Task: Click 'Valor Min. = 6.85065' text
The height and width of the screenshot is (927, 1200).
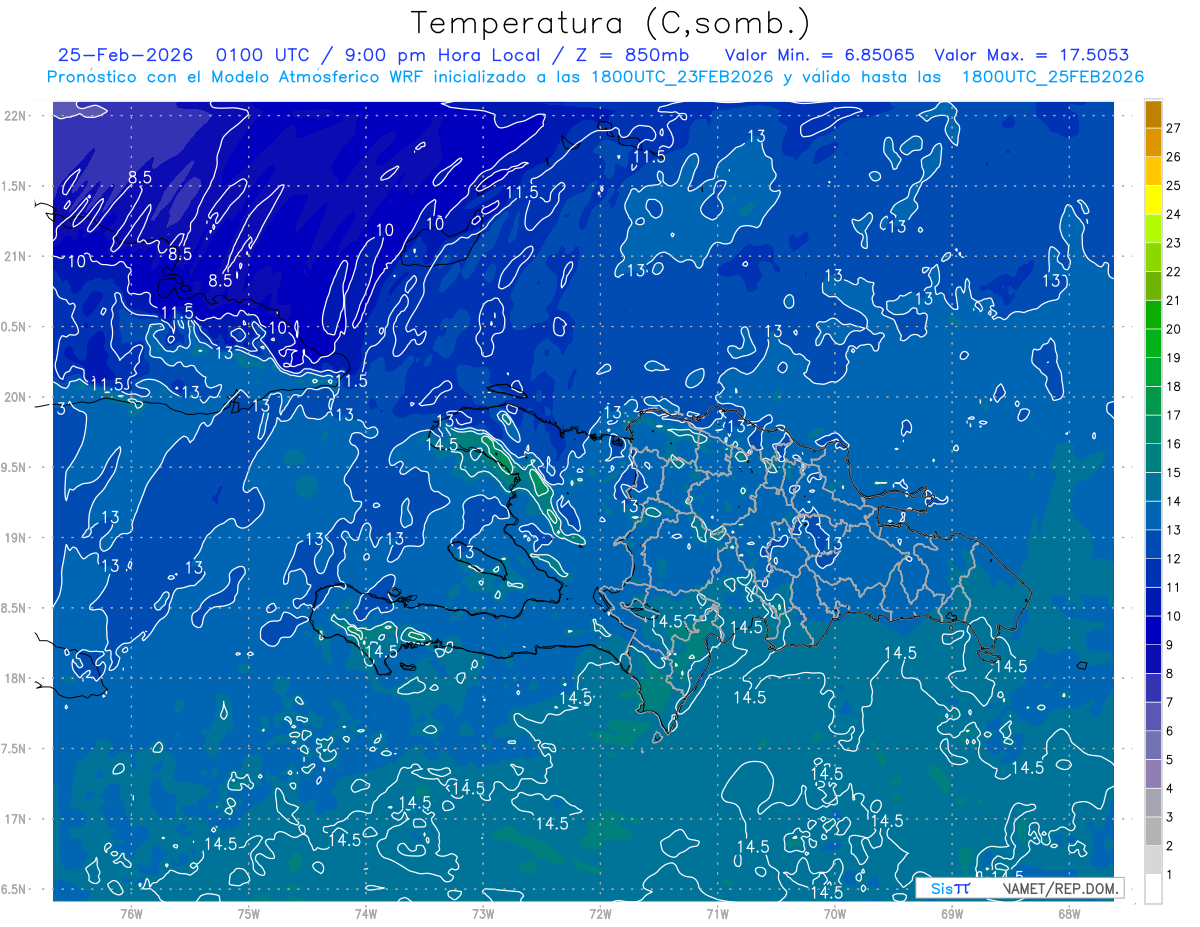Action: click(819, 55)
